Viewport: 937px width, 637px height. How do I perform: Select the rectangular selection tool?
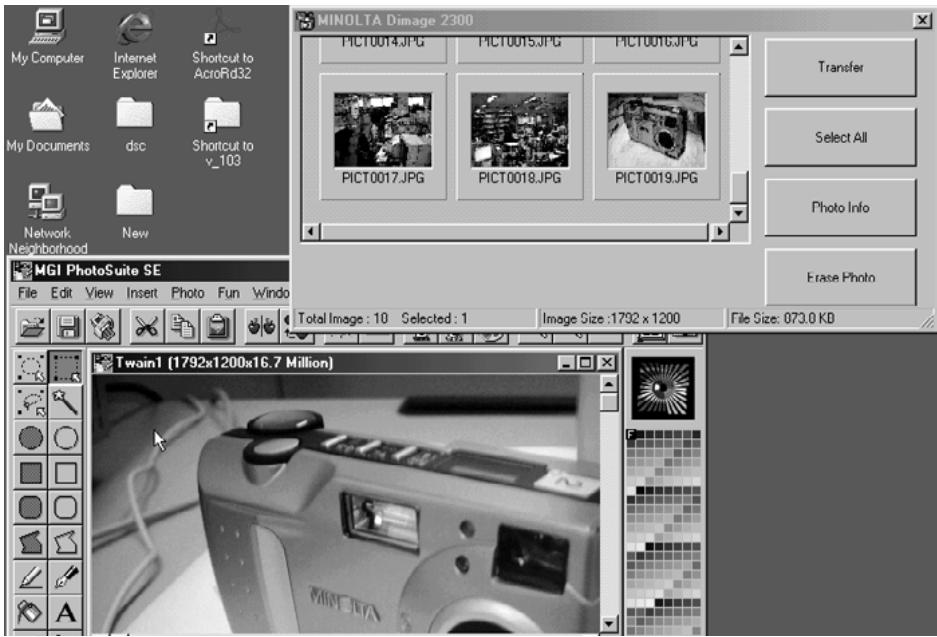[x=65, y=367]
